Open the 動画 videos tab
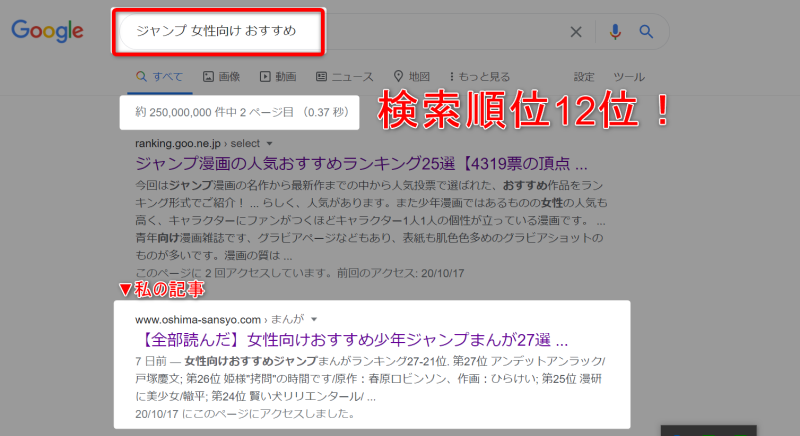This screenshot has height=436, width=800. pos(278,76)
